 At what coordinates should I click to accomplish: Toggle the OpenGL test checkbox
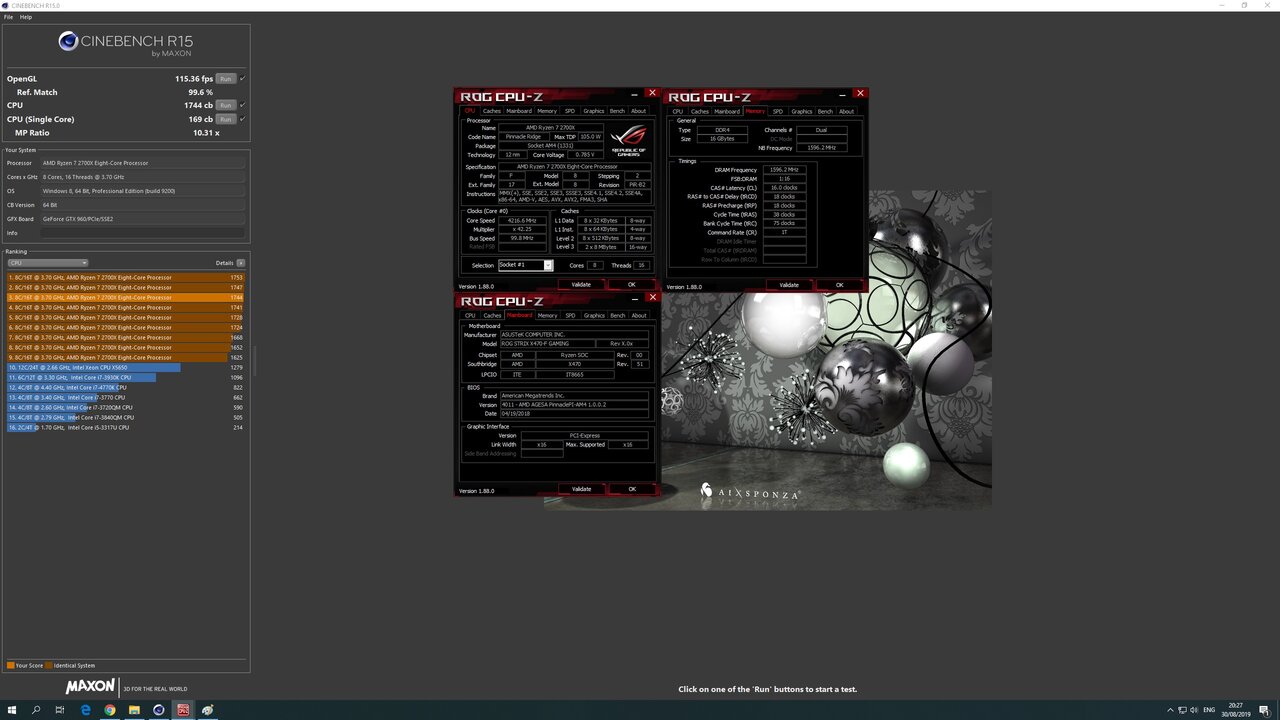(243, 78)
